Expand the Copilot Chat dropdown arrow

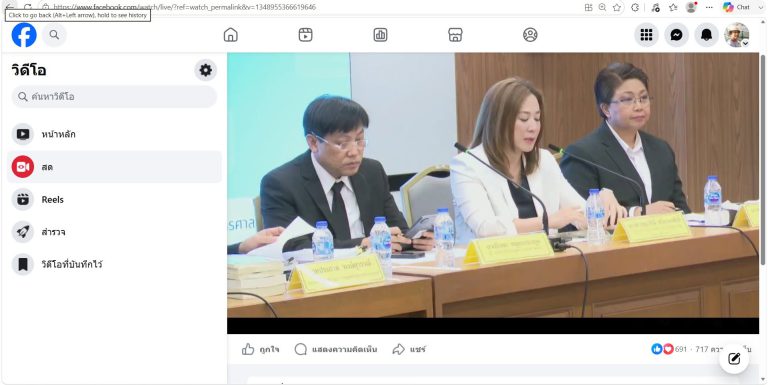click(x=760, y=7)
